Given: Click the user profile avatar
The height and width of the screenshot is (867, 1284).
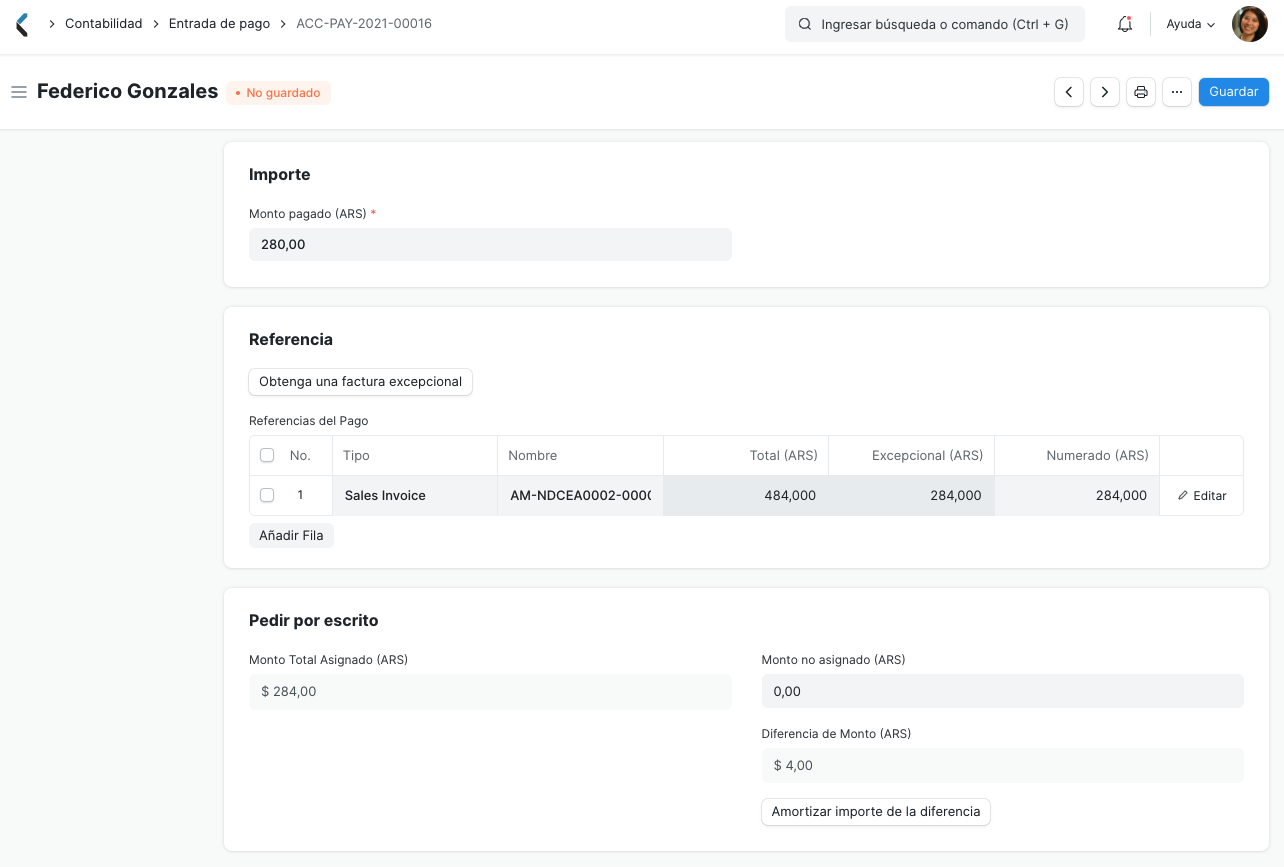Looking at the screenshot, I should (1249, 24).
